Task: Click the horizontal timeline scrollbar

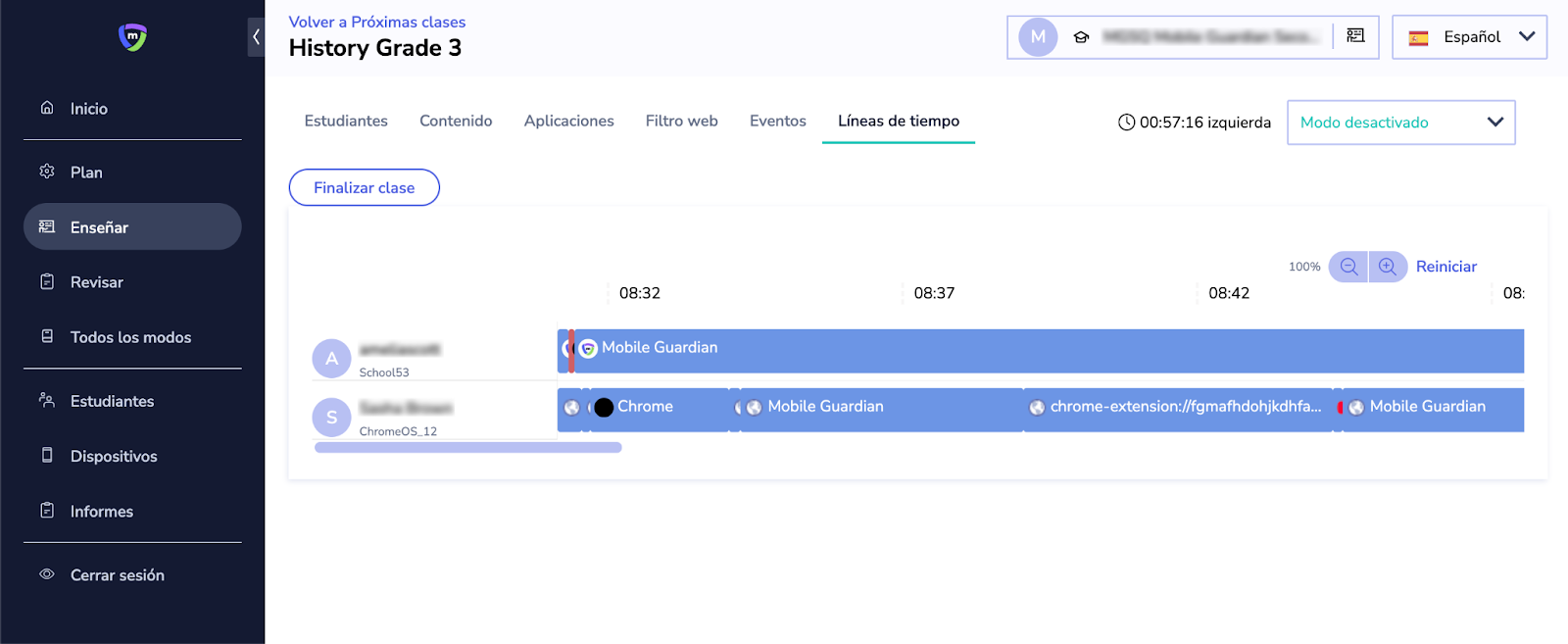Action: (467, 448)
